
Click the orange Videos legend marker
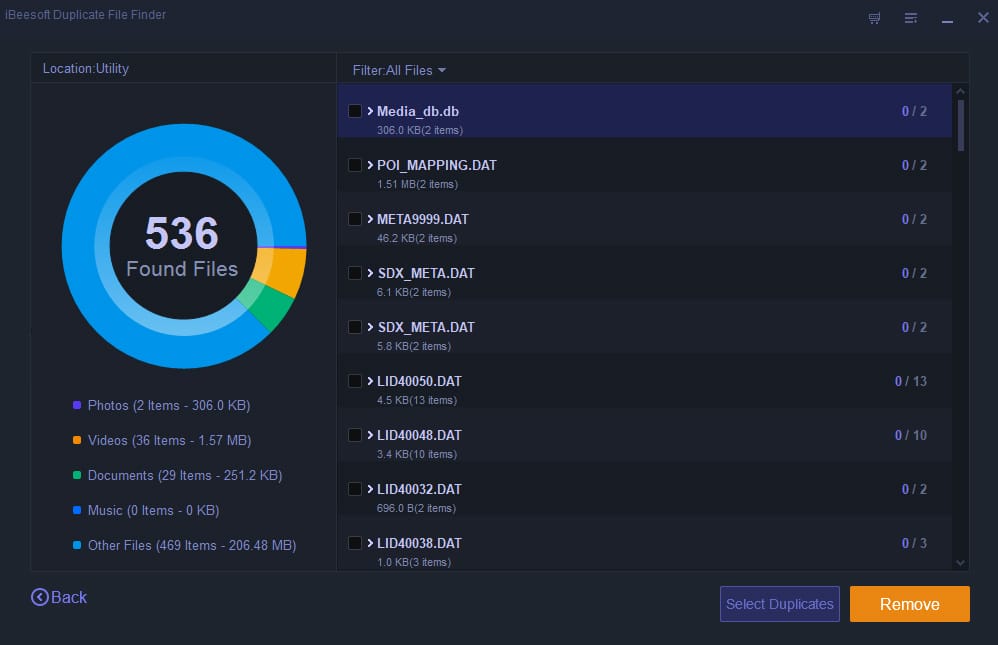(x=77, y=440)
